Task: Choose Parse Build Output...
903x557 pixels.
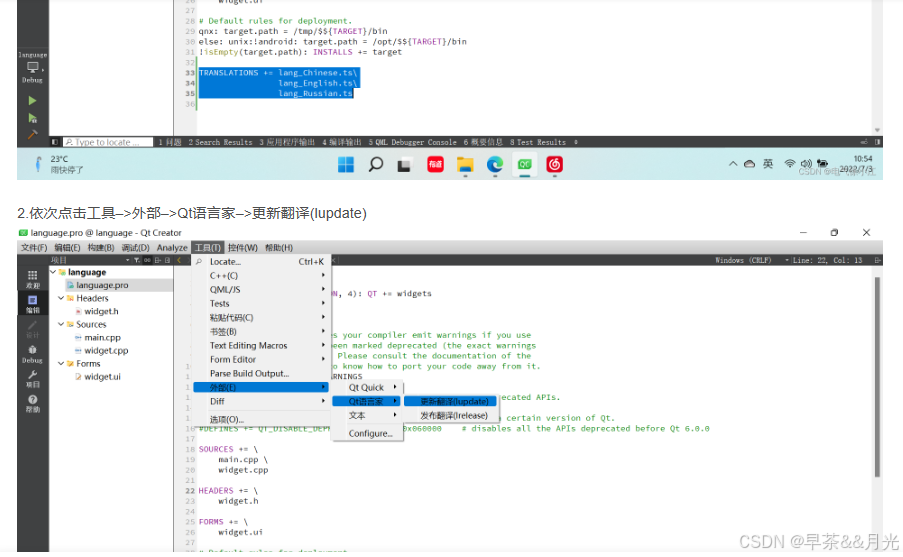Action: tap(260, 373)
